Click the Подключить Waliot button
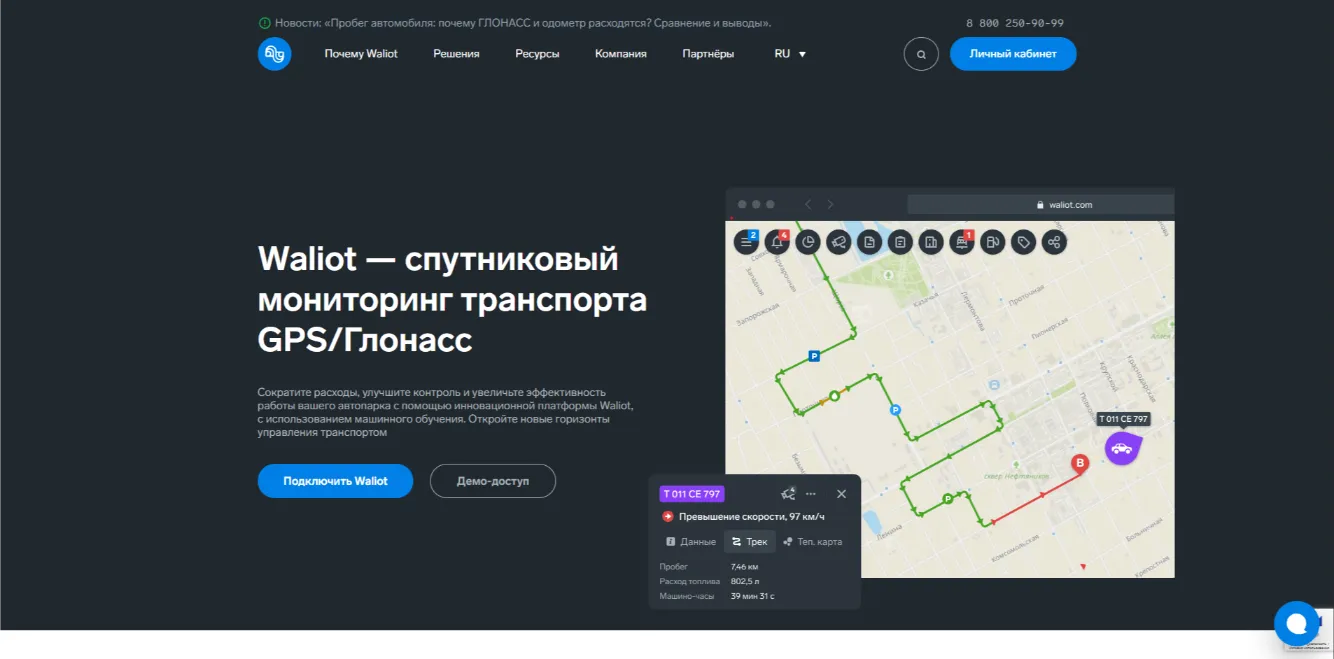The height and width of the screenshot is (659, 1334). [335, 481]
